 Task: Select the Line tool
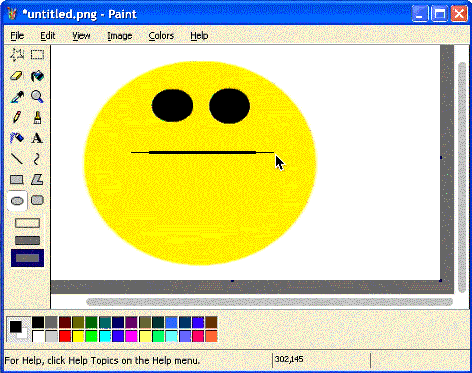click(x=17, y=159)
